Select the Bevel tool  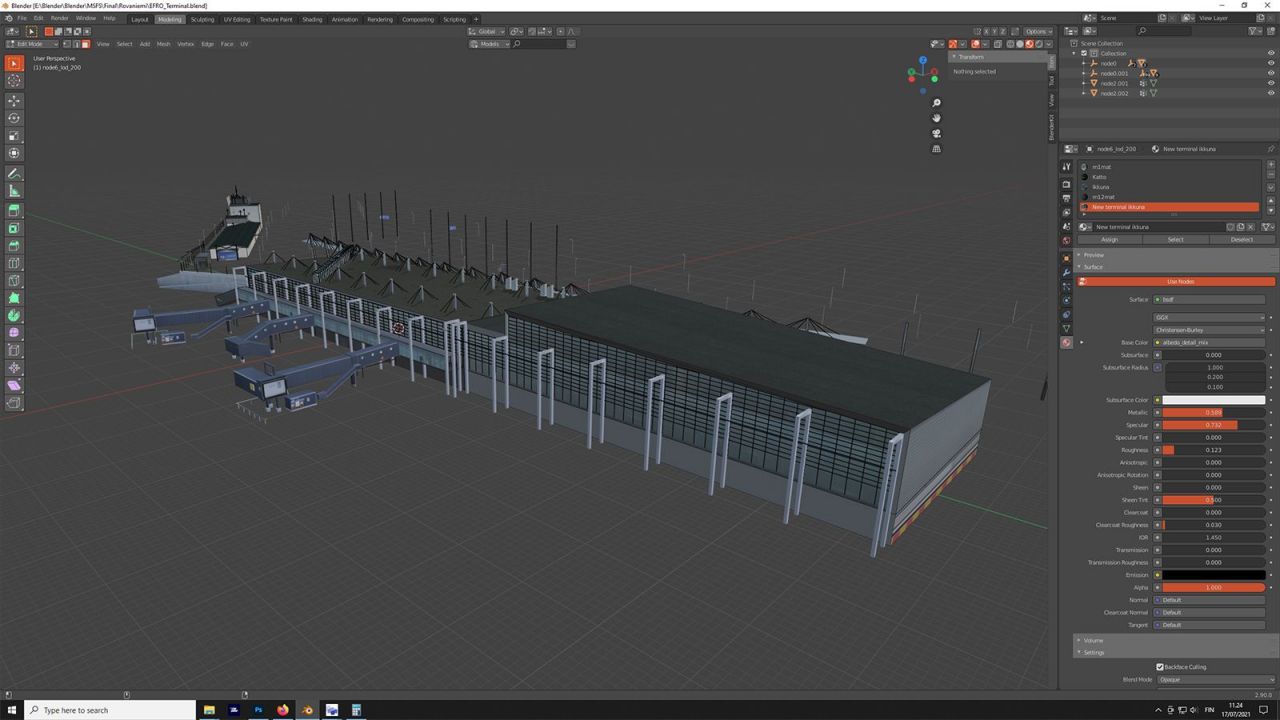pyautogui.click(x=14, y=245)
